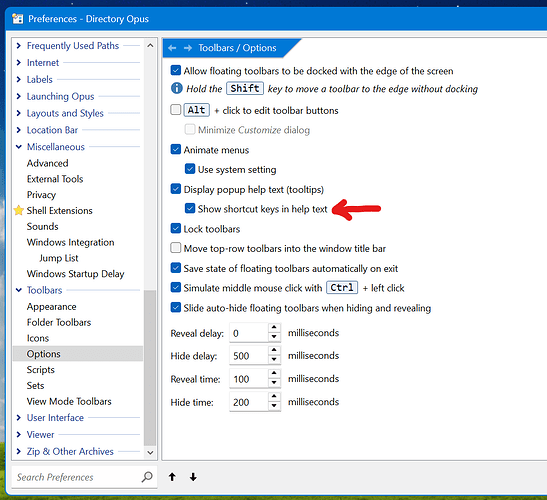Open the Appearance page under Toolbars
This screenshot has width=547, height=500.
[x=51, y=306]
